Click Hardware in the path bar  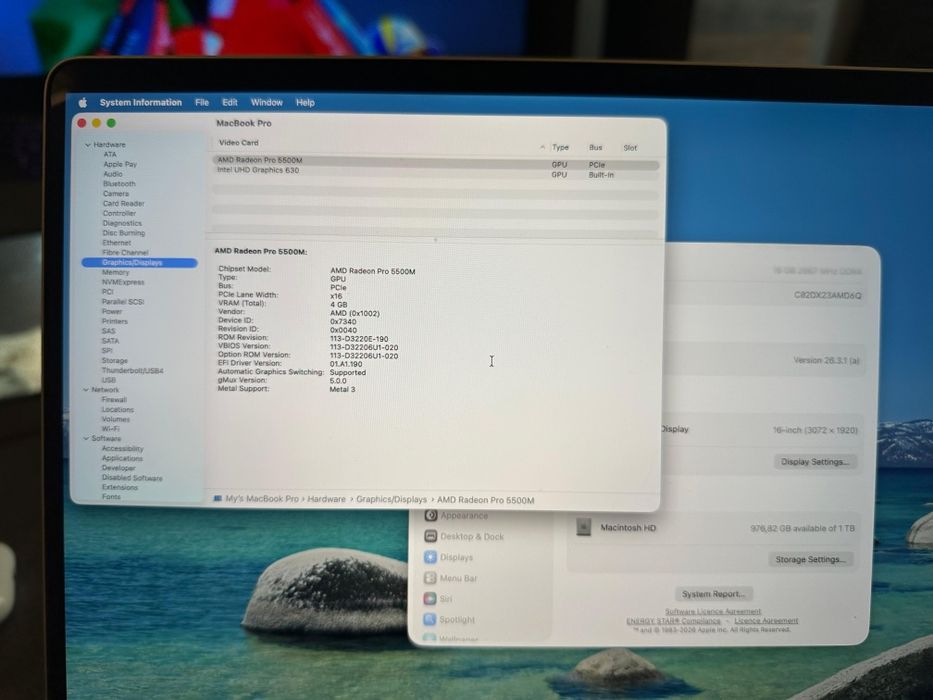(326, 499)
